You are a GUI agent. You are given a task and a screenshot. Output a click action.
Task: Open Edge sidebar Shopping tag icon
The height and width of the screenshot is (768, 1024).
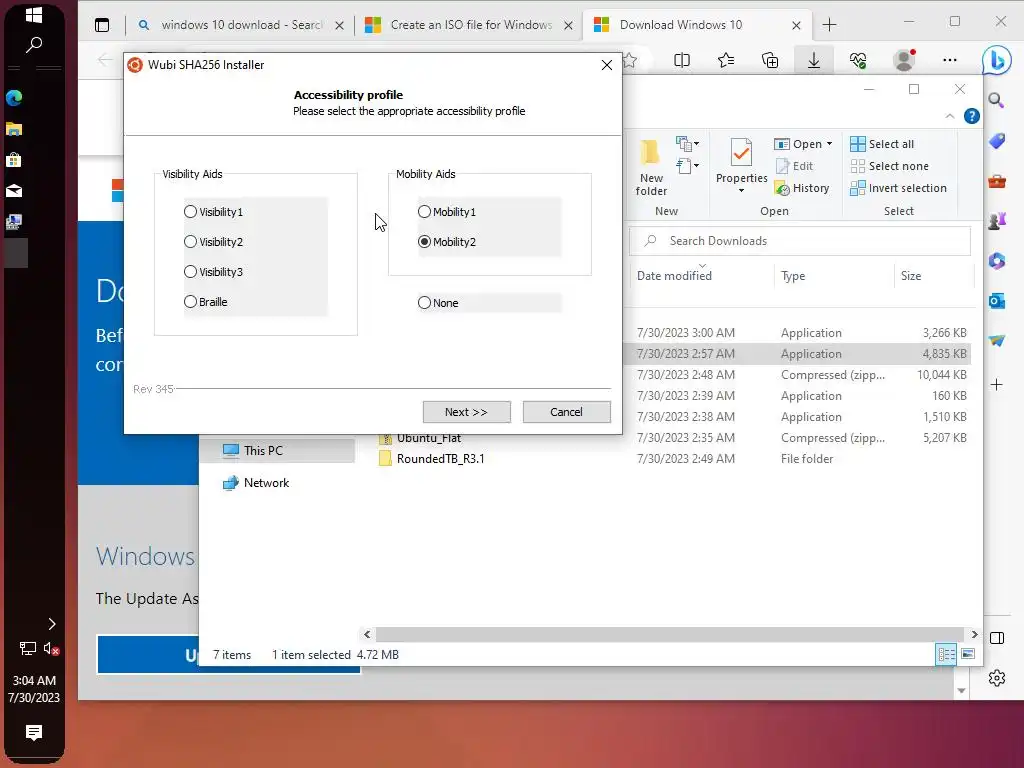coord(997,140)
